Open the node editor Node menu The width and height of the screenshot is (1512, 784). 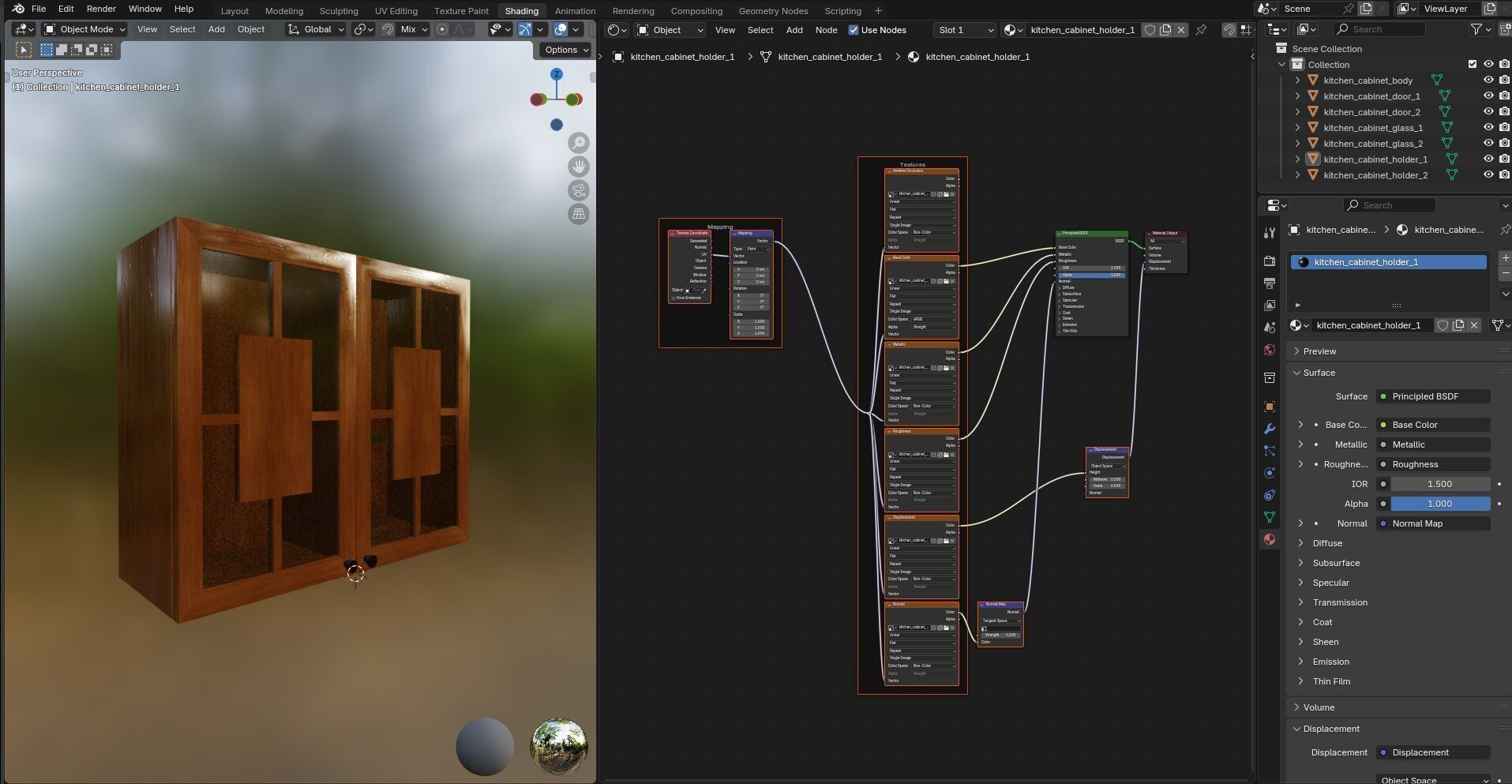(826, 30)
